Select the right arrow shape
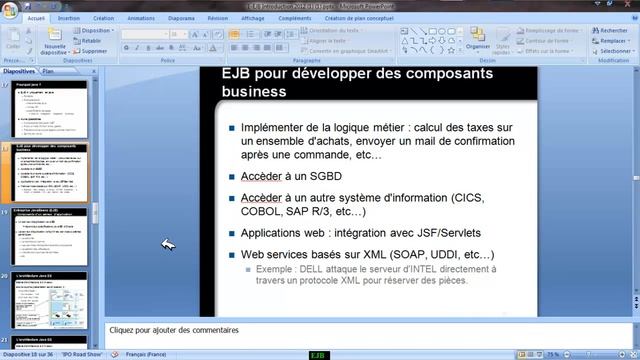Viewport: 640px width, 360px height. [x=433, y=41]
